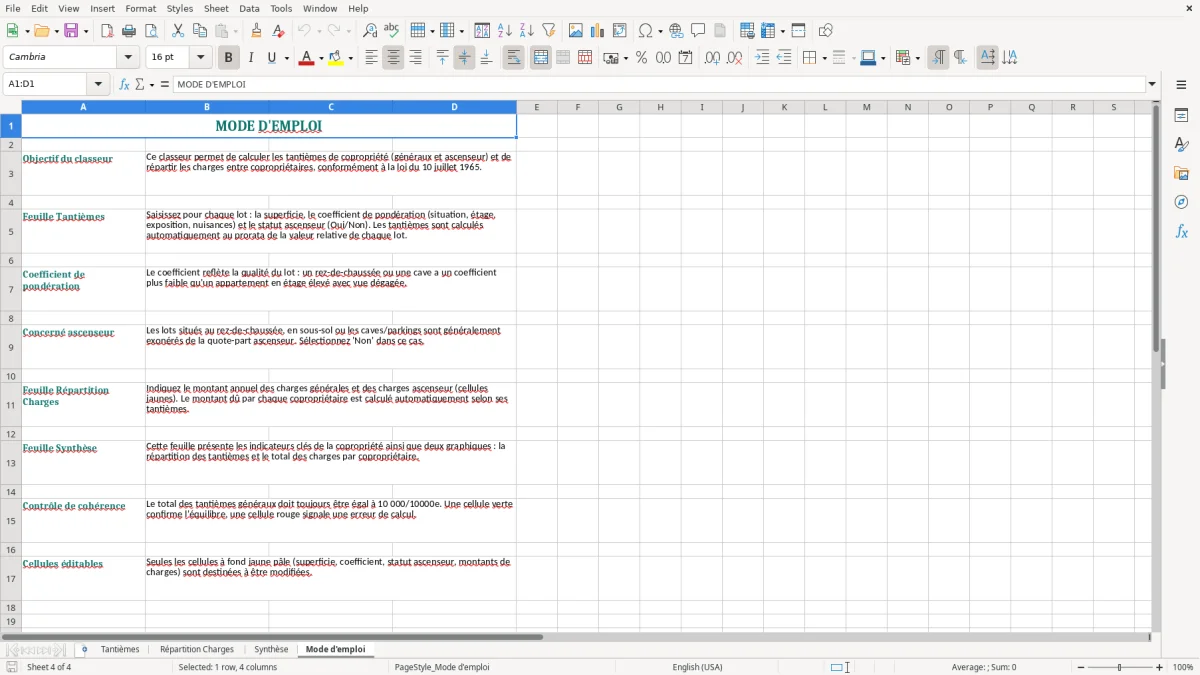Insert hyperlink icon
Screen dimensions: 1200x675
pyautogui.click(x=677, y=31)
